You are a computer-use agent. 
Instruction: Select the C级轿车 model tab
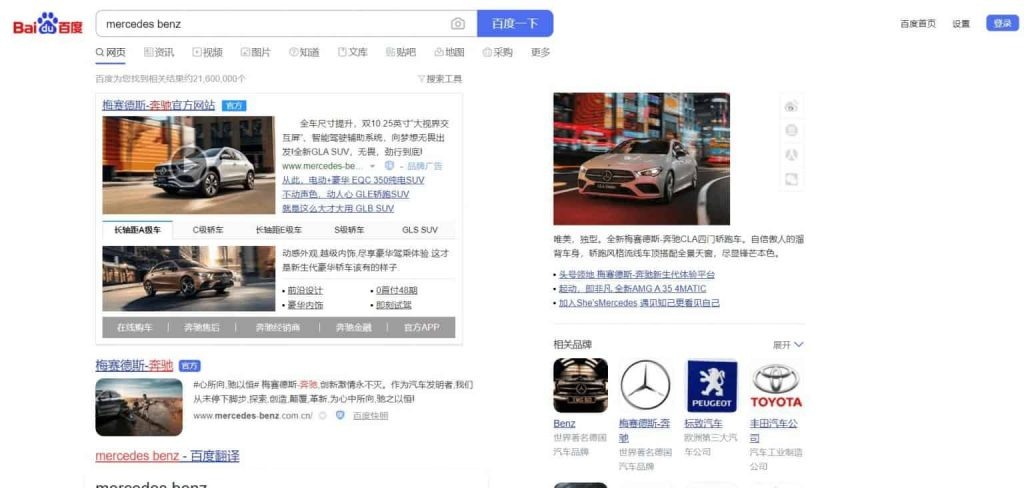pyautogui.click(x=208, y=230)
